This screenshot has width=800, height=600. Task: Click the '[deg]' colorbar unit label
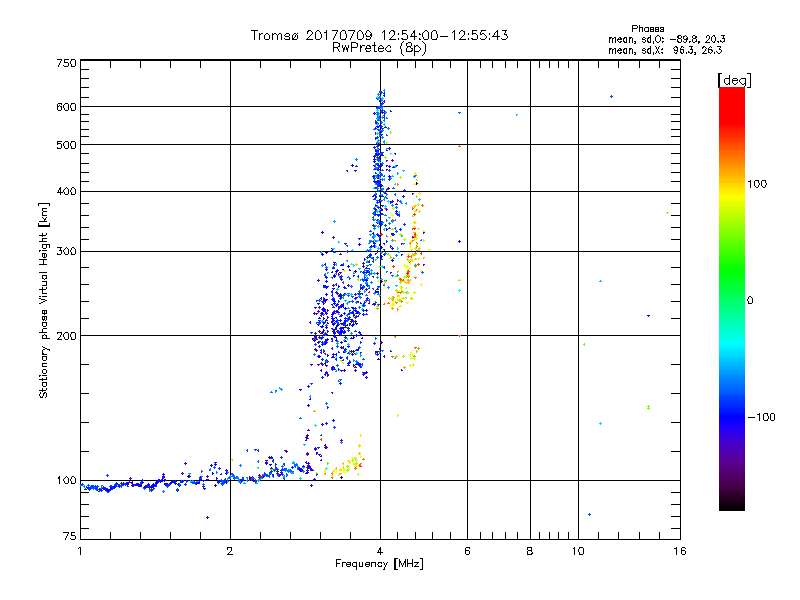(734, 80)
